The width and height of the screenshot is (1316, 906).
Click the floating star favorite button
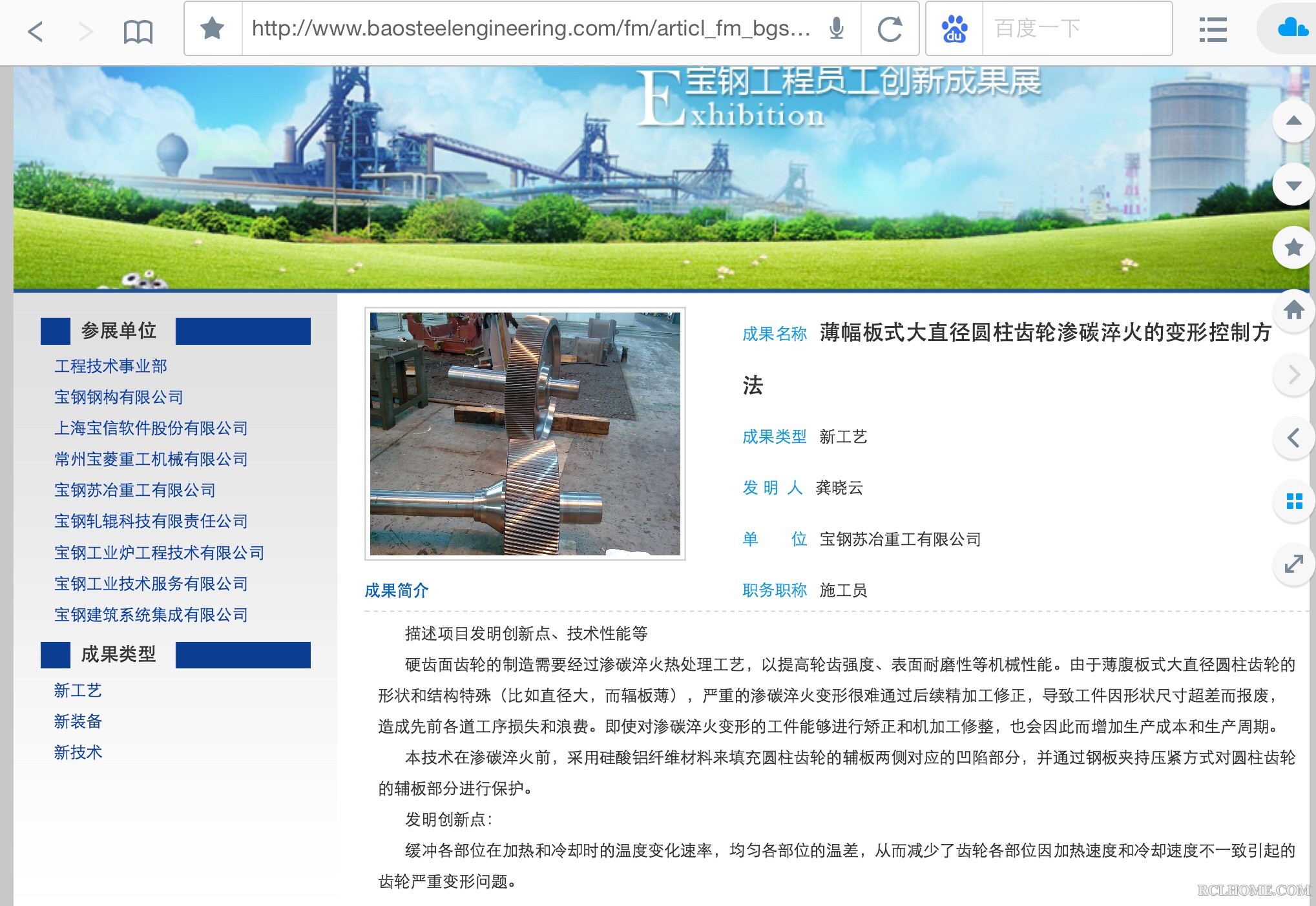coord(1293,247)
